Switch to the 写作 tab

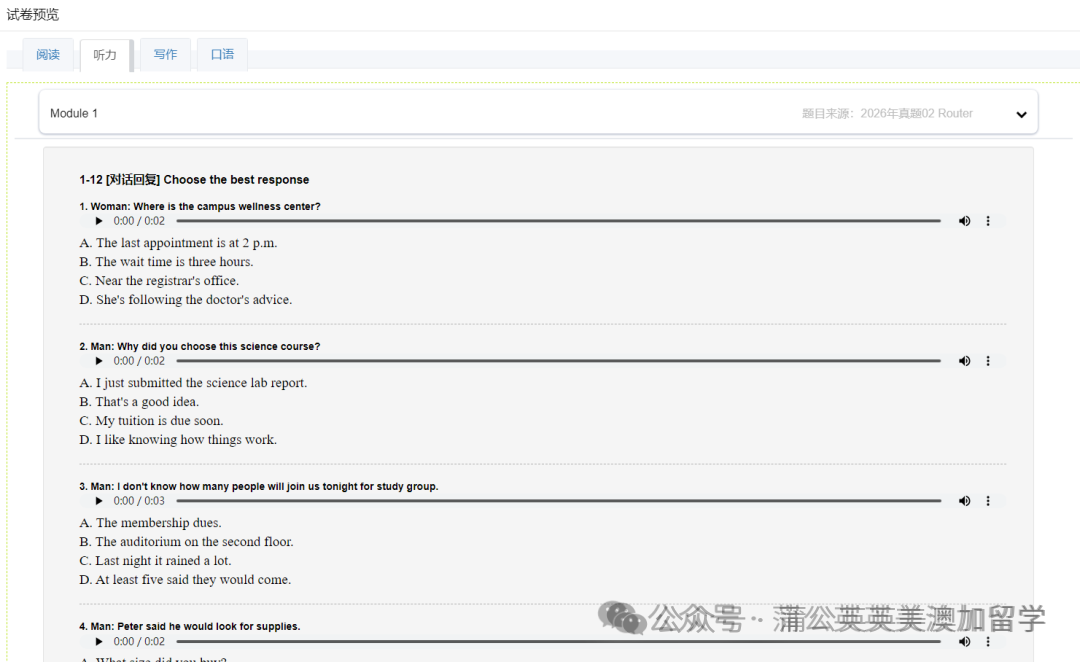165,55
